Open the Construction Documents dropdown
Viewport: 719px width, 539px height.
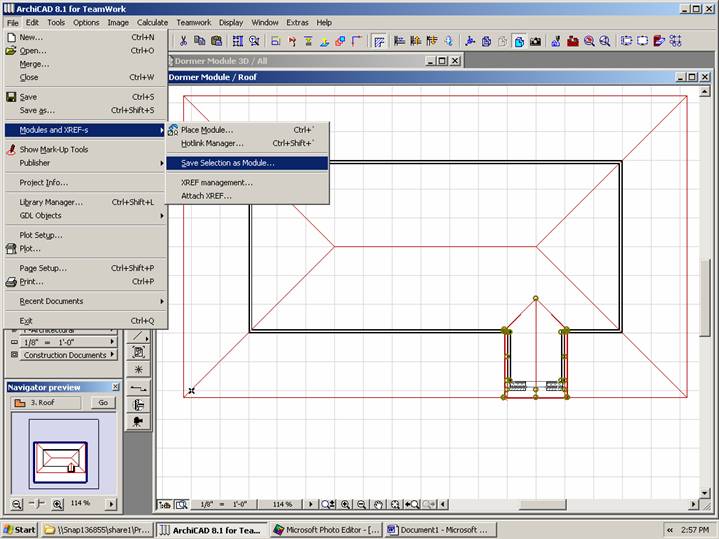coord(68,355)
